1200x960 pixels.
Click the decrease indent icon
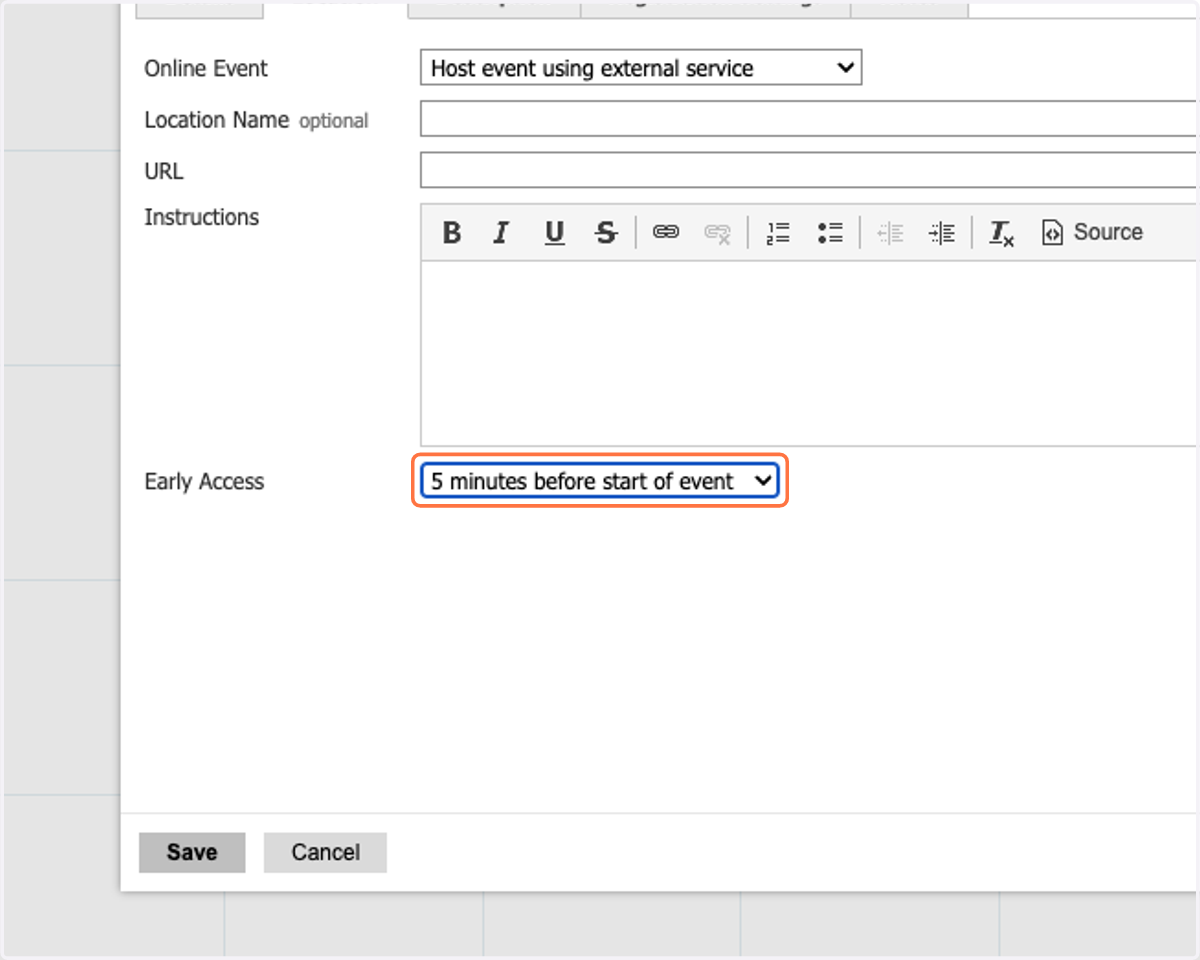890,233
